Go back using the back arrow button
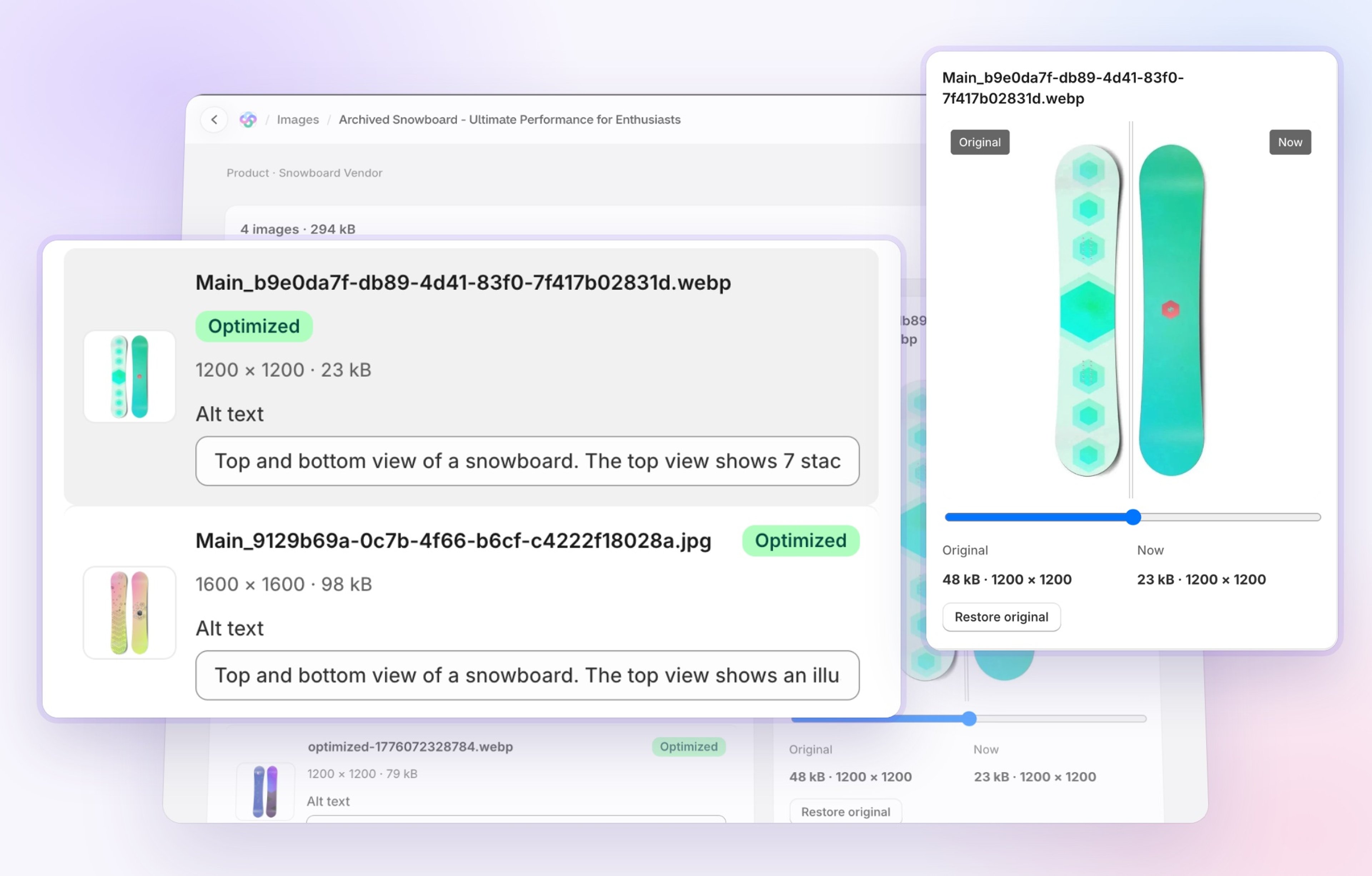The image size is (1372, 876). click(214, 120)
